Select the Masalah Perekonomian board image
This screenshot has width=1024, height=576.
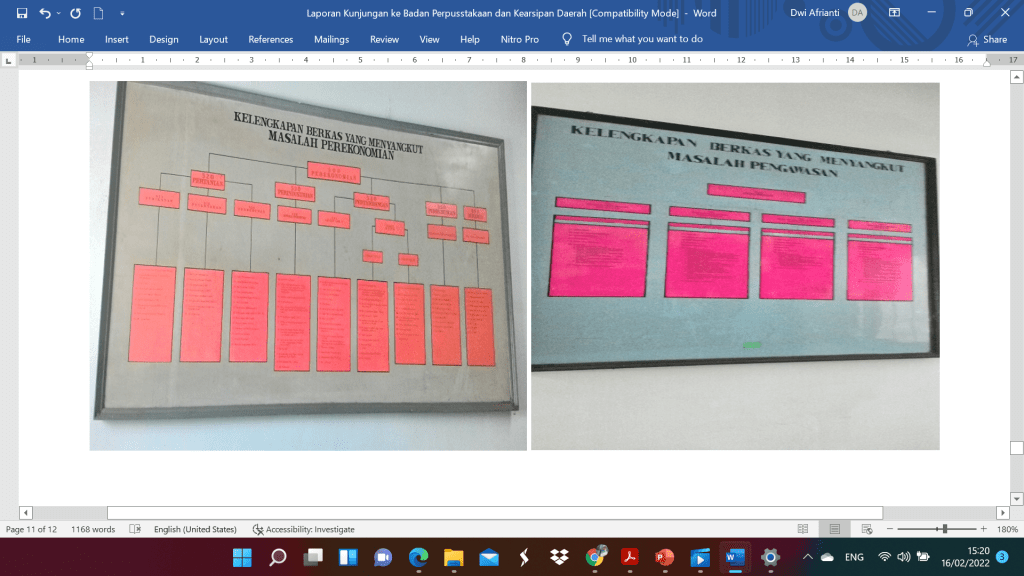[x=308, y=265]
